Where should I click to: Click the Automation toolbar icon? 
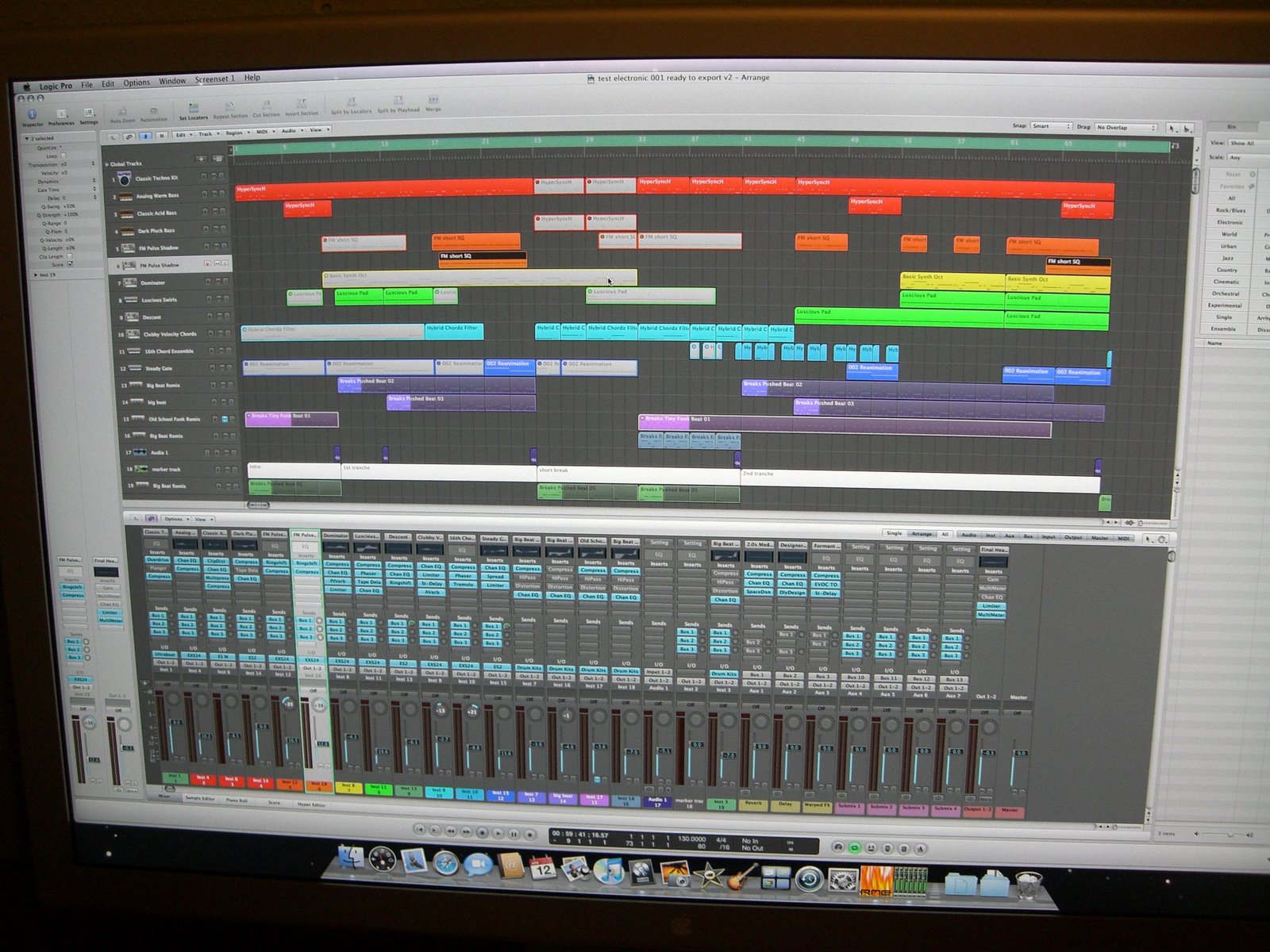pos(154,113)
